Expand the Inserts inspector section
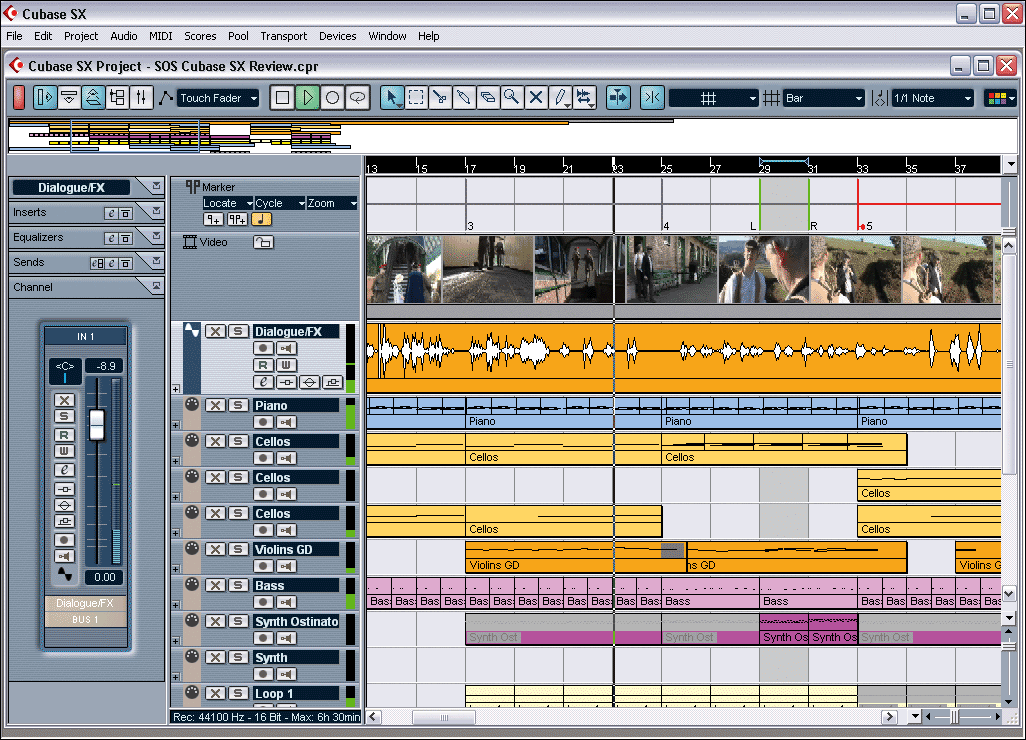Viewport: 1026px width, 740px height. [156, 211]
